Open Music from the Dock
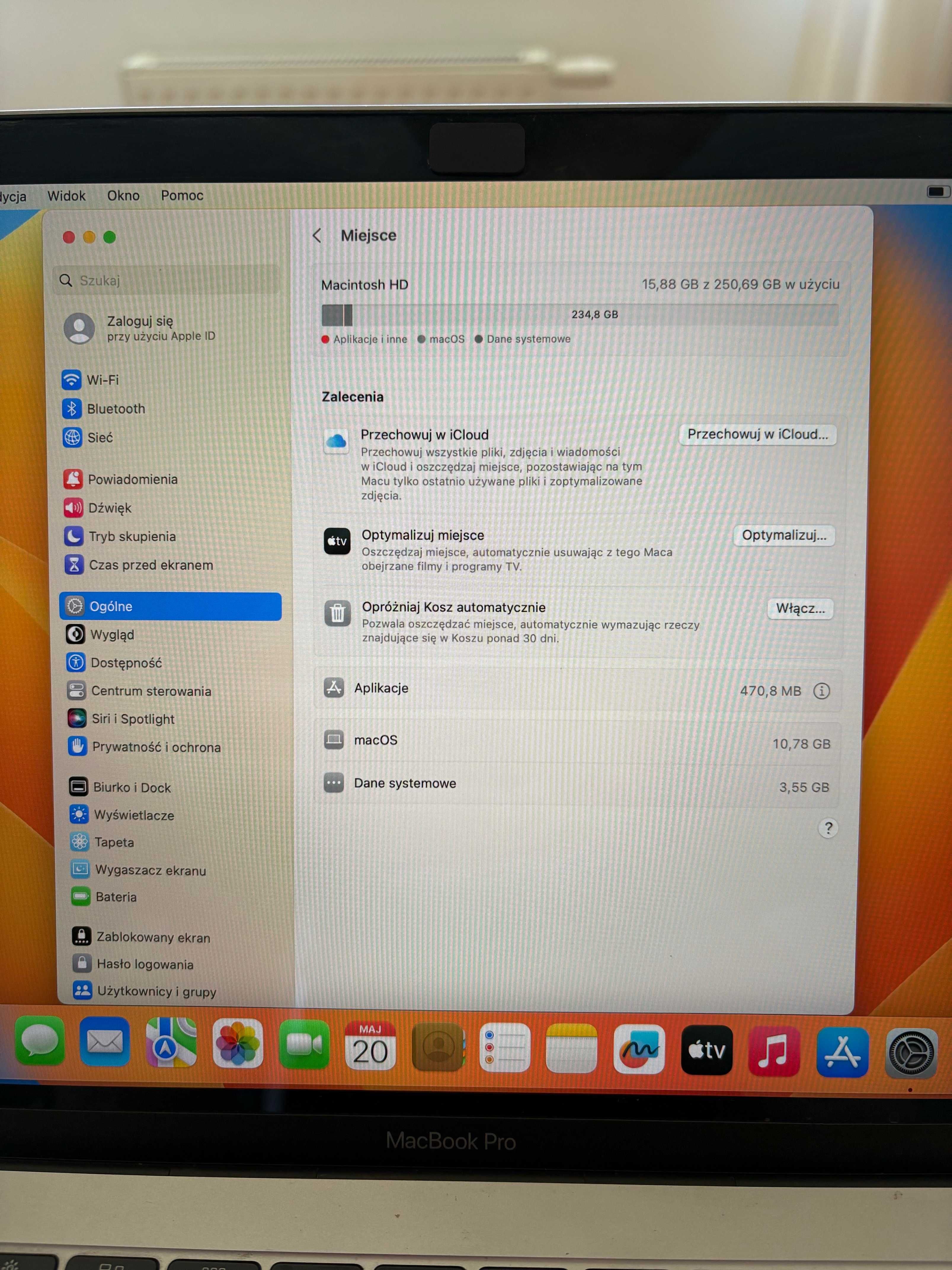 (774, 1052)
